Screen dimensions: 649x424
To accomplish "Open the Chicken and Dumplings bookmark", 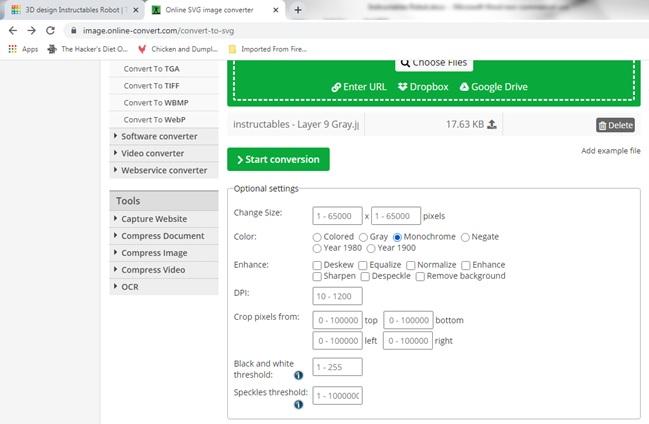I will (x=178, y=49).
